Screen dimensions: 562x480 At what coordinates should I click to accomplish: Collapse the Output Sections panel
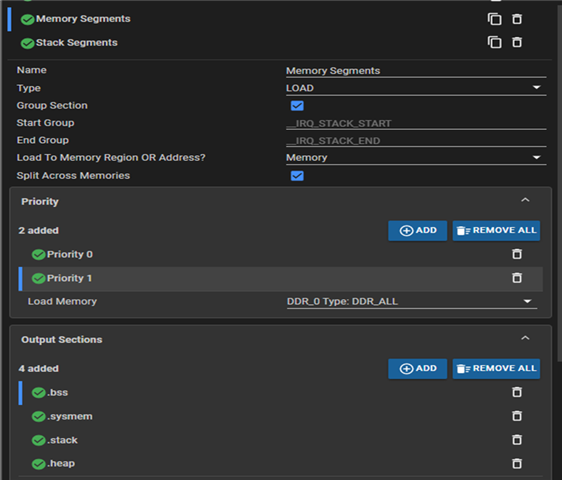(x=525, y=338)
